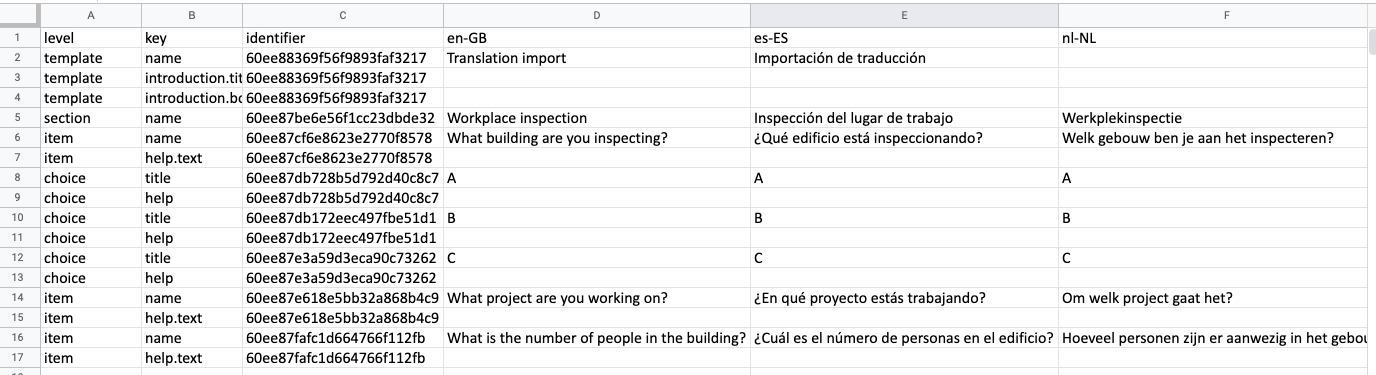Select column E header
The height and width of the screenshot is (375, 1376).
(904, 15)
